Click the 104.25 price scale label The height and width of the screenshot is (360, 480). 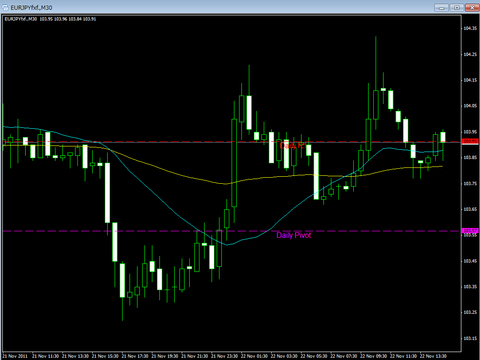(470, 54)
